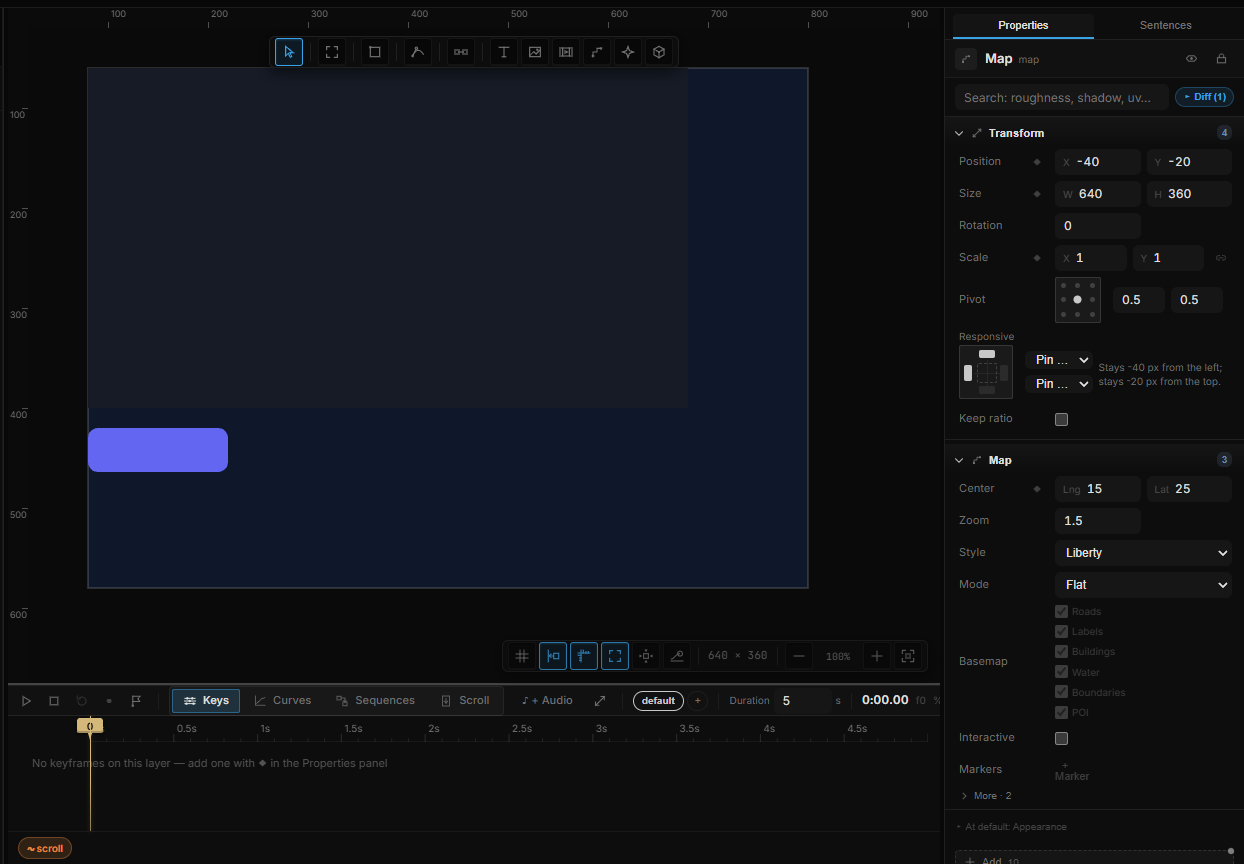Add a keyframe for Position
This screenshot has width=1244, height=864.
coord(1037,162)
